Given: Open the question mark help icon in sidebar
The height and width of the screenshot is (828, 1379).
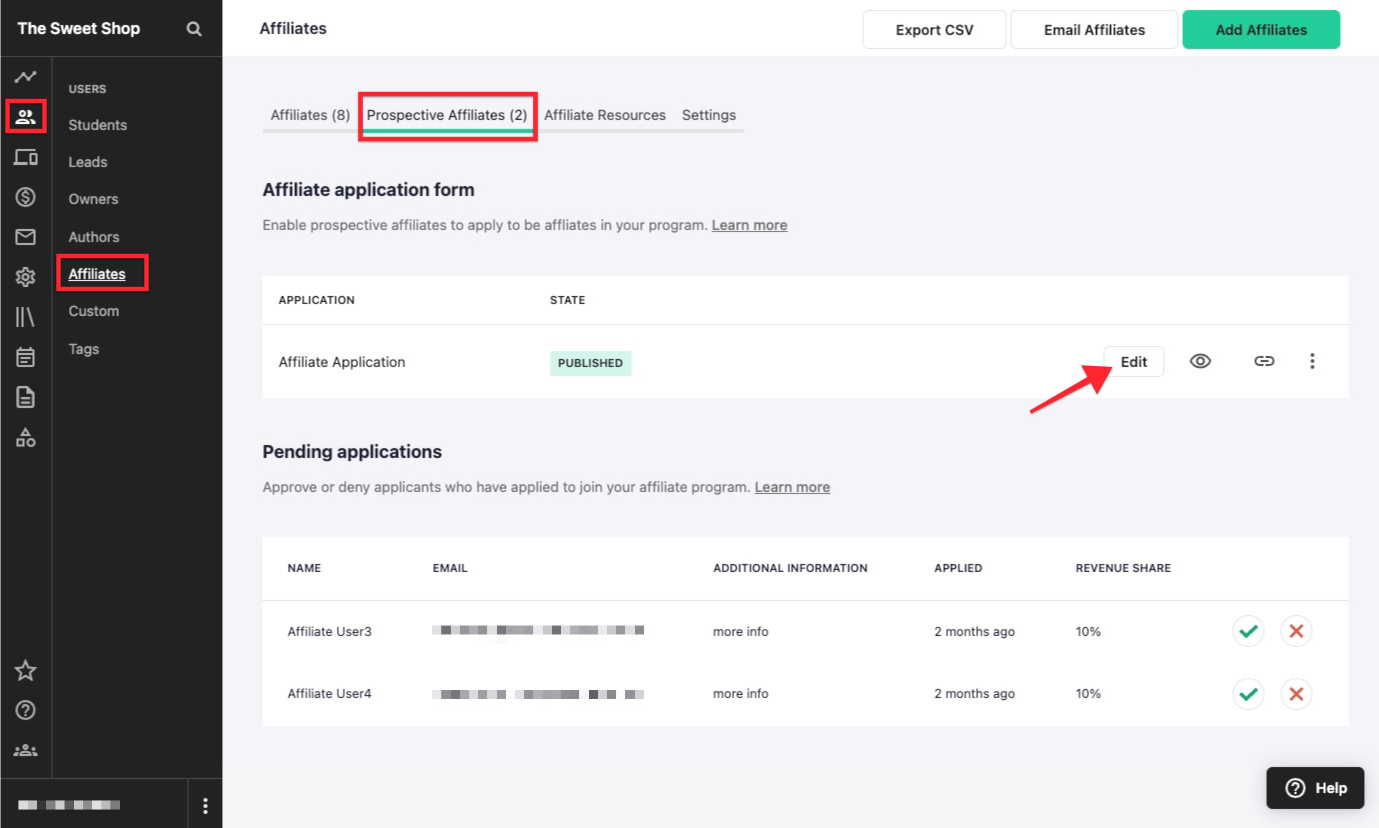Looking at the screenshot, I should coord(26,710).
